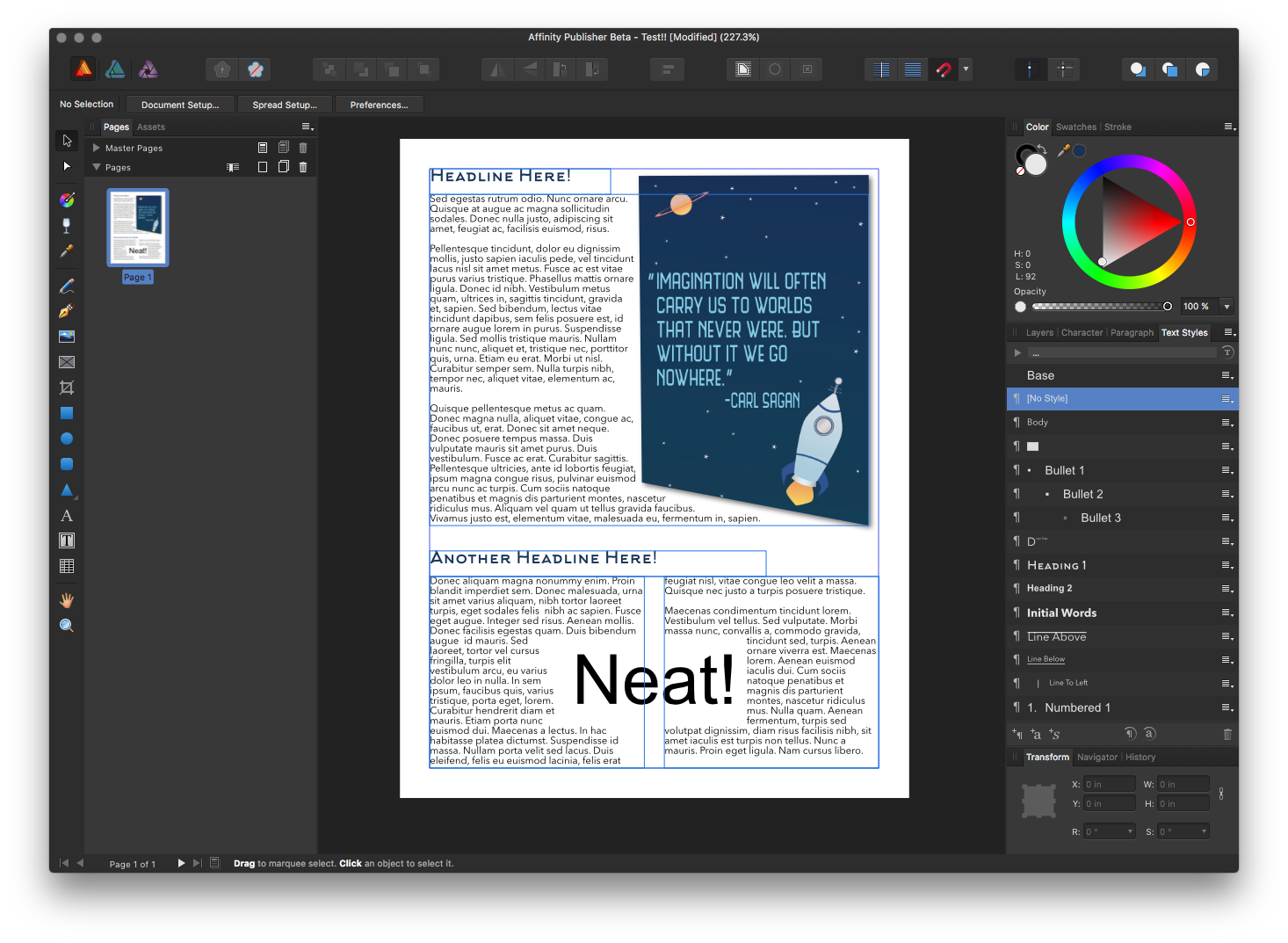Select the Page 1 thumbnail

coord(138,228)
